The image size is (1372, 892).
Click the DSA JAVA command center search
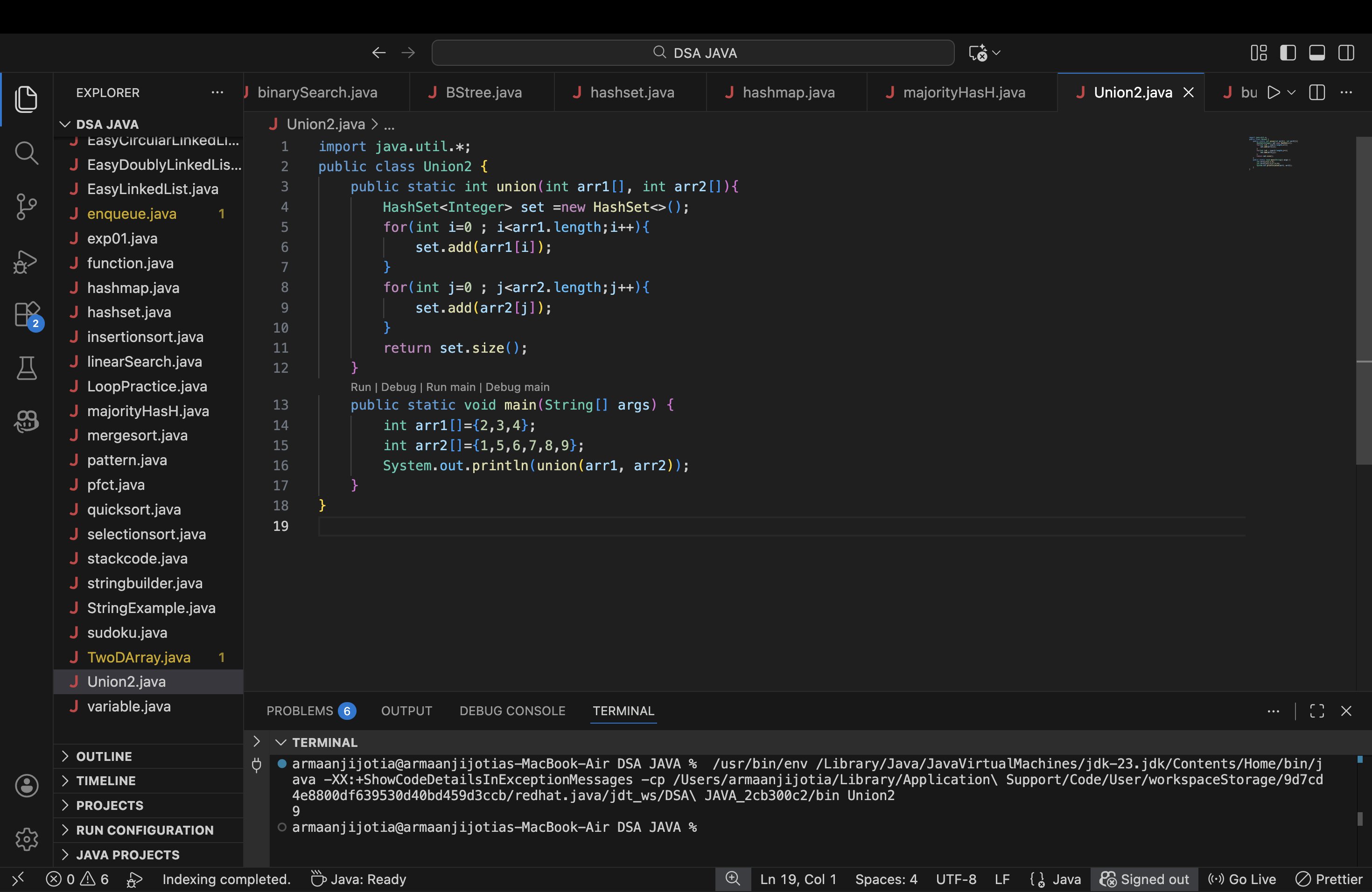coord(693,53)
